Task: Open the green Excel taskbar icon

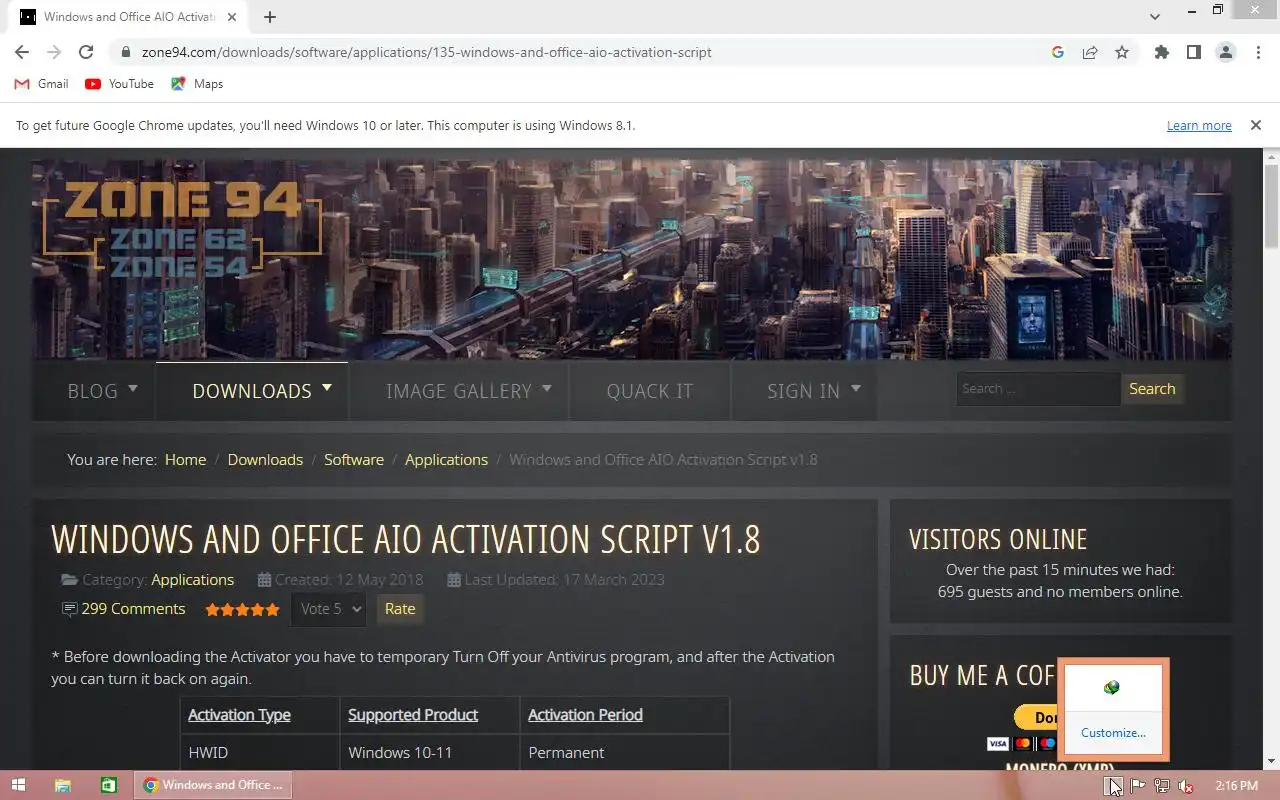Action: coord(109,785)
